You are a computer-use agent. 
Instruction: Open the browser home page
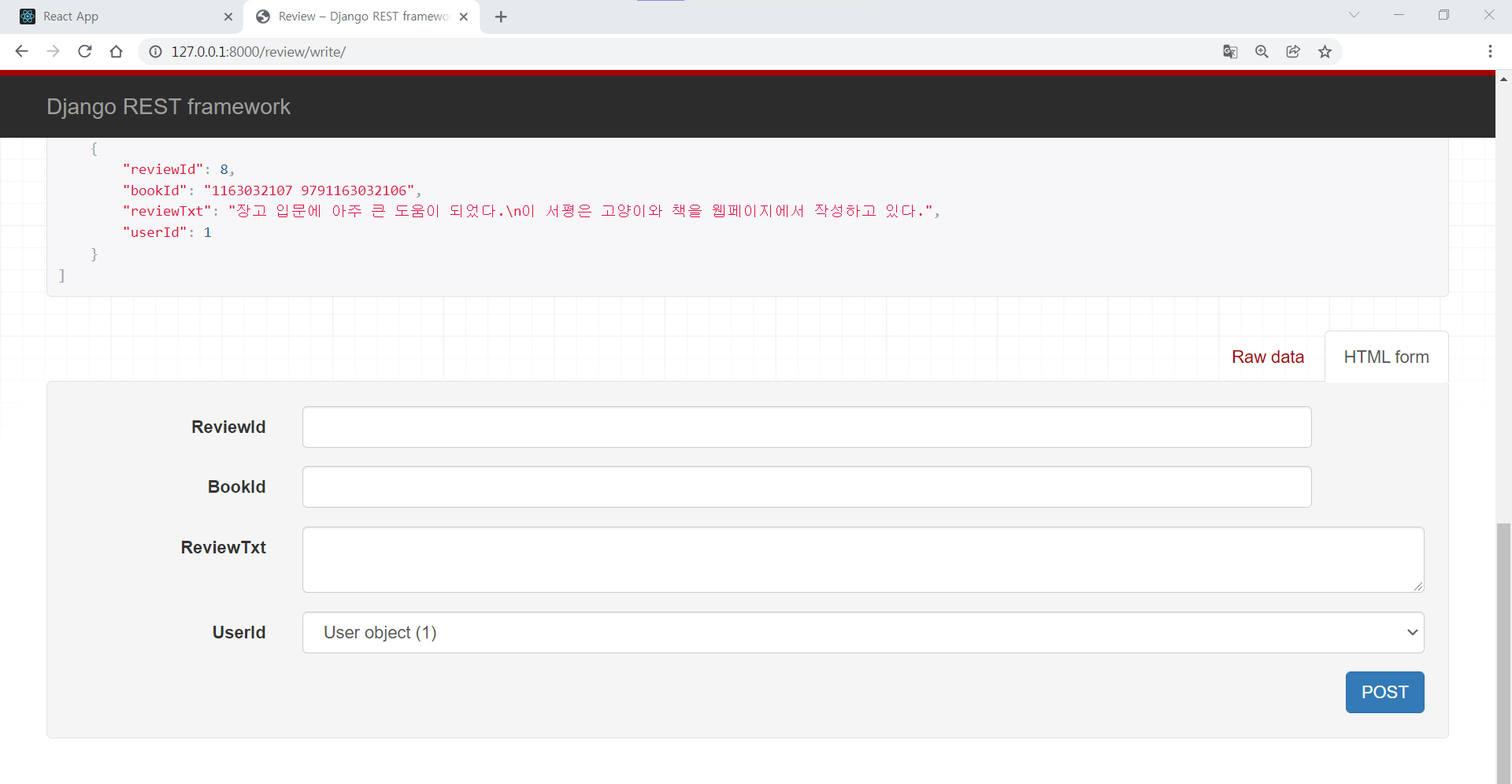(x=116, y=51)
